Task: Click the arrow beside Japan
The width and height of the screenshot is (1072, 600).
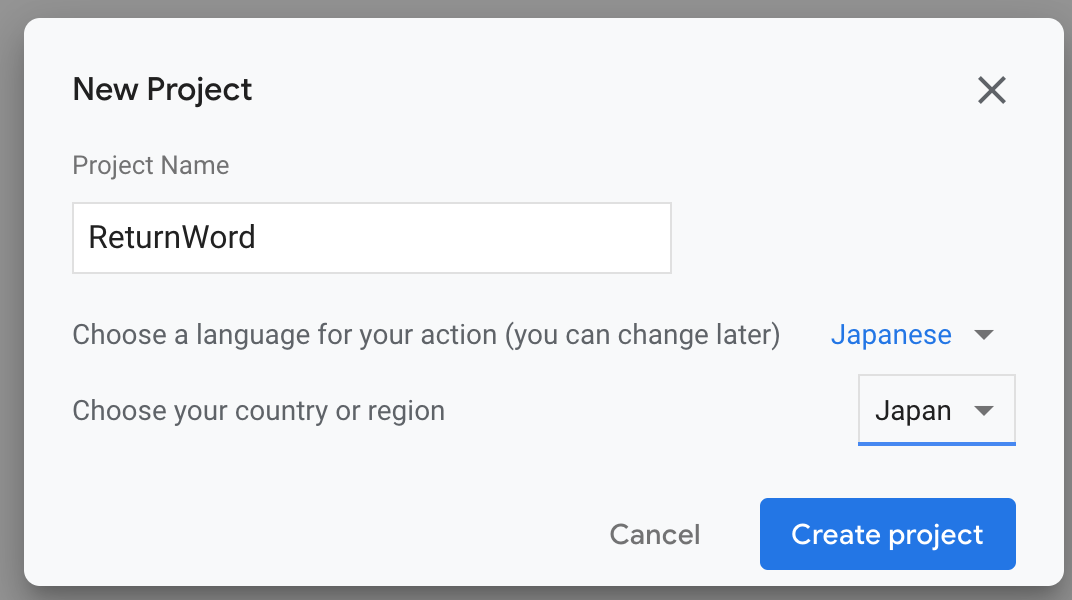Action: pyautogui.click(x=984, y=411)
